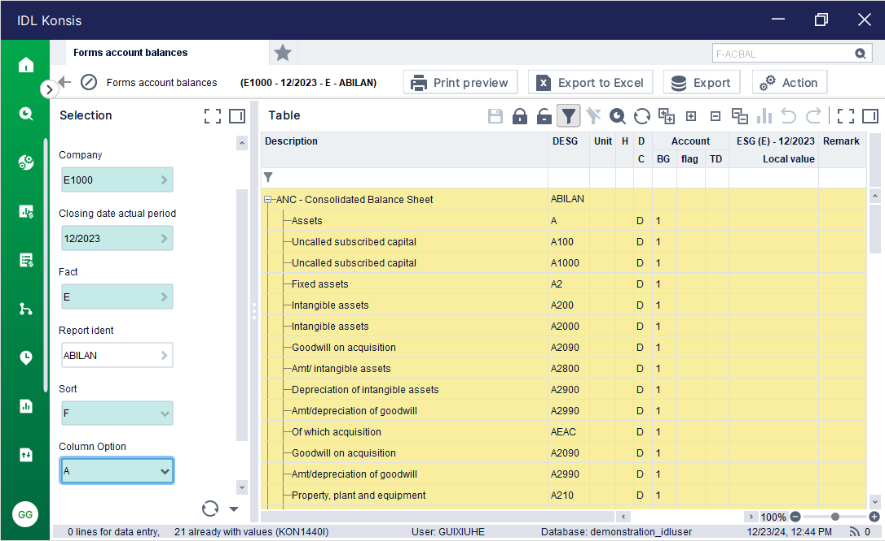Select the Of which acquisition row
The image size is (885, 541).
(x=563, y=432)
